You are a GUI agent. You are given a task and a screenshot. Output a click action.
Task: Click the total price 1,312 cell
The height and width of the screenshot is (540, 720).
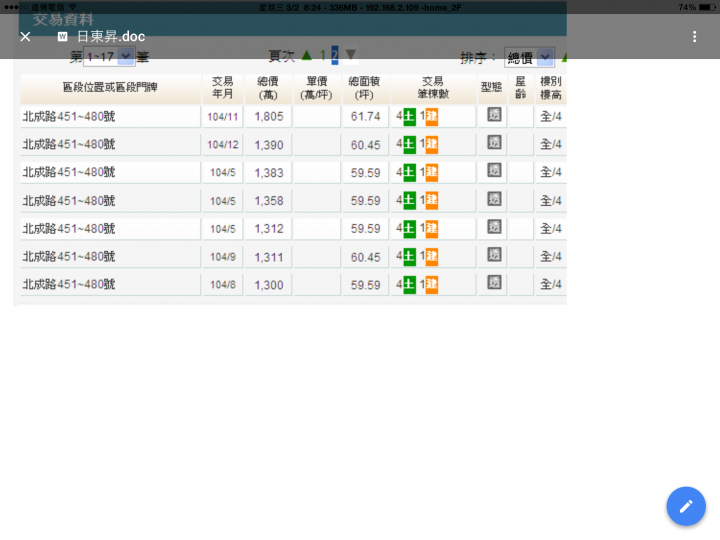[x=269, y=229]
